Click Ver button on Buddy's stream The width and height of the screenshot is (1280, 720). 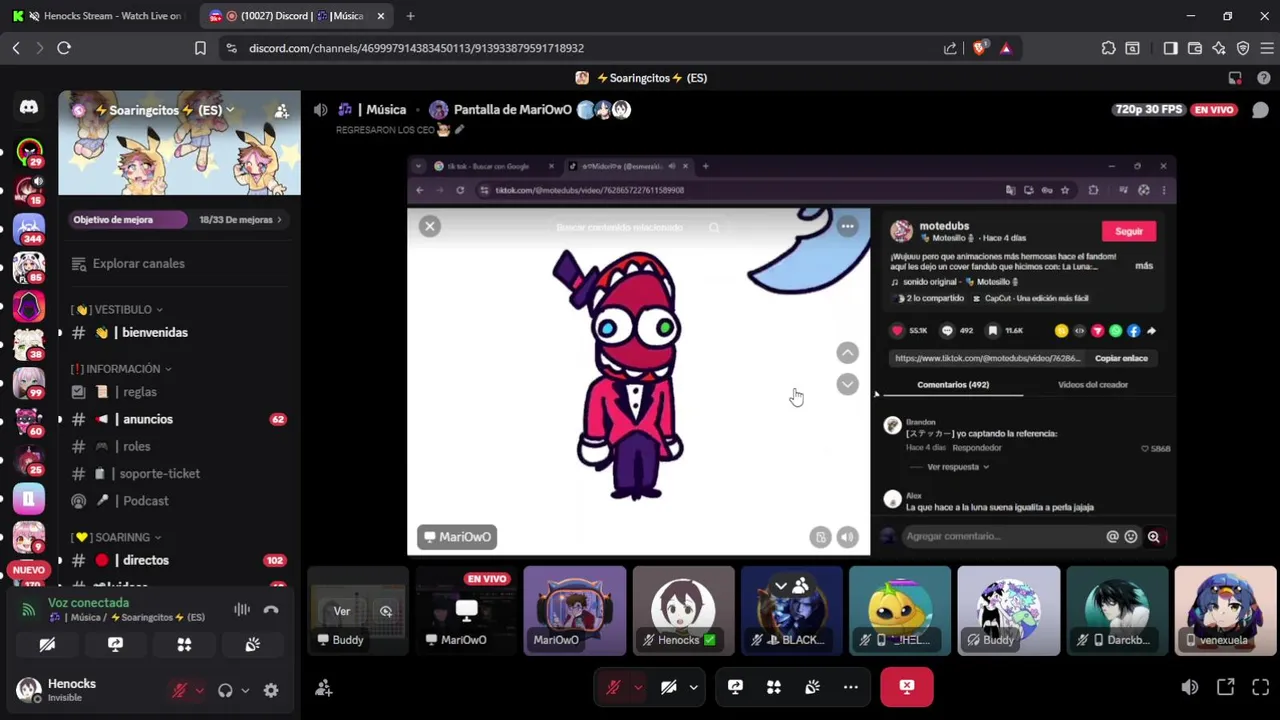tap(342, 611)
